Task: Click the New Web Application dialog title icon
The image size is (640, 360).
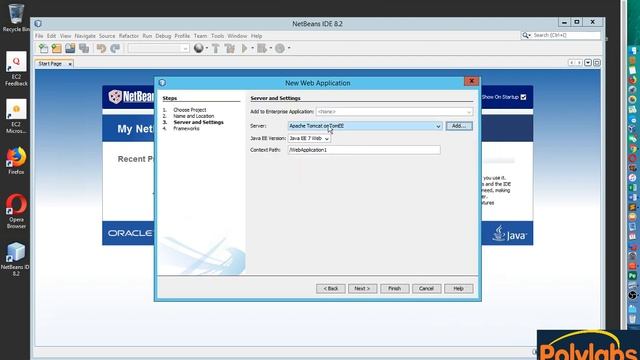Action: click(x=162, y=83)
